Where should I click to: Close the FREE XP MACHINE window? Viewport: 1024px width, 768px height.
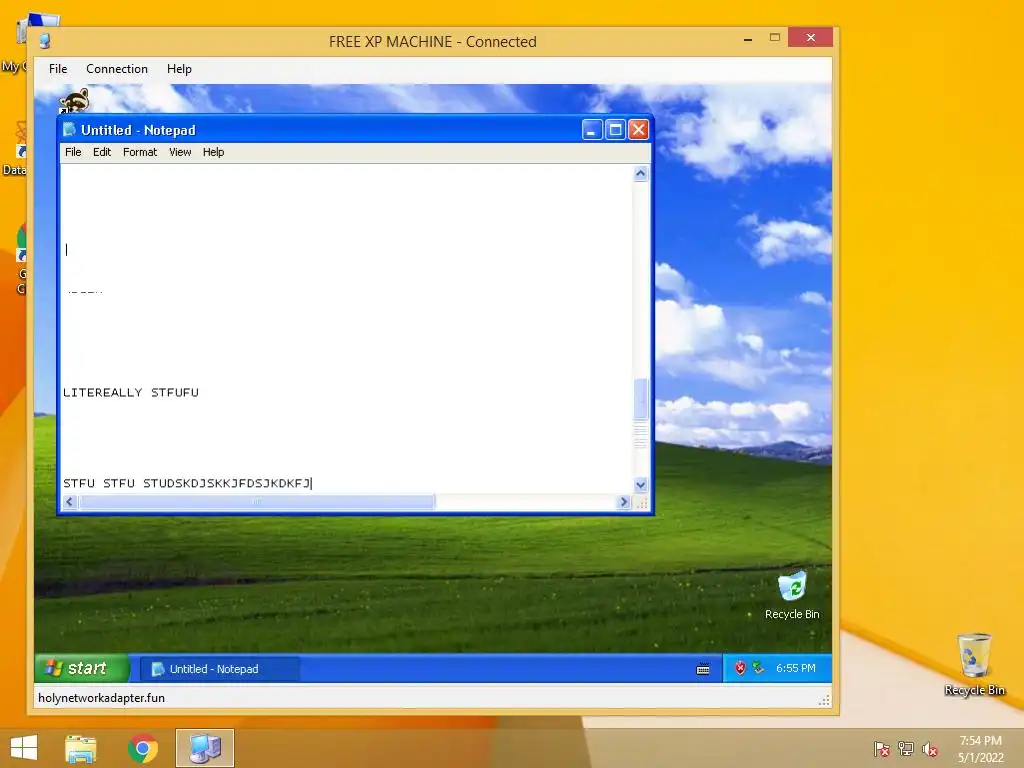(810, 37)
